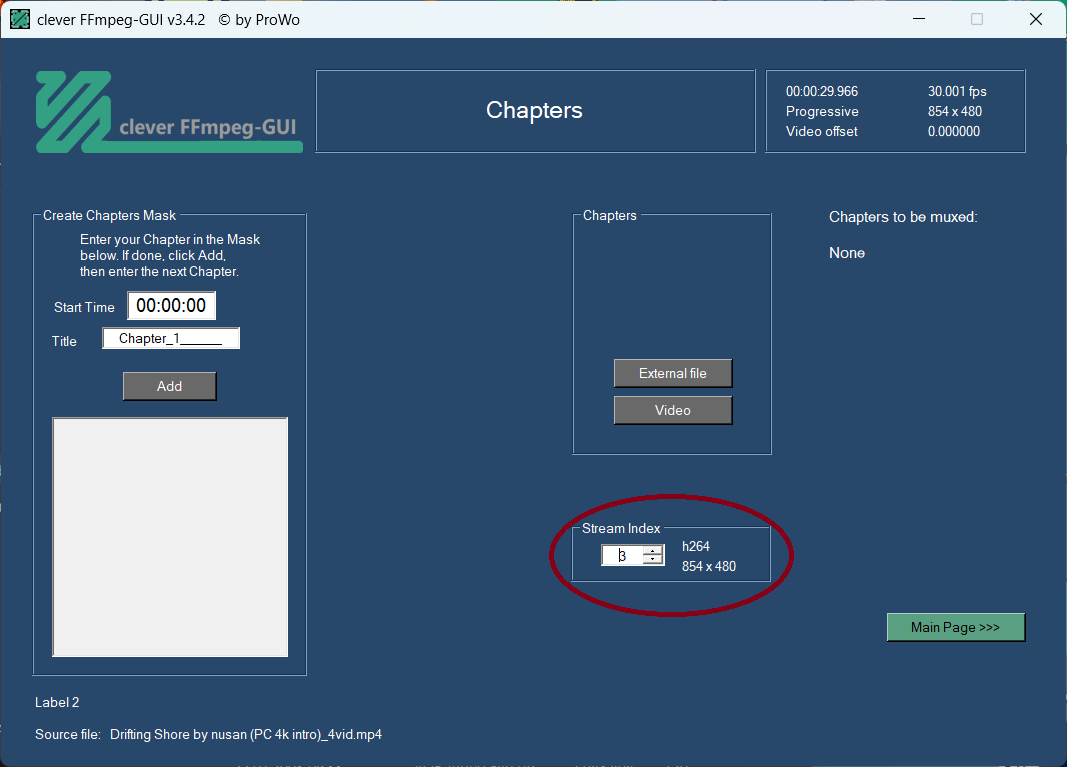
Task: Click the Progressive scan label
Action: pyautogui.click(x=822, y=112)
